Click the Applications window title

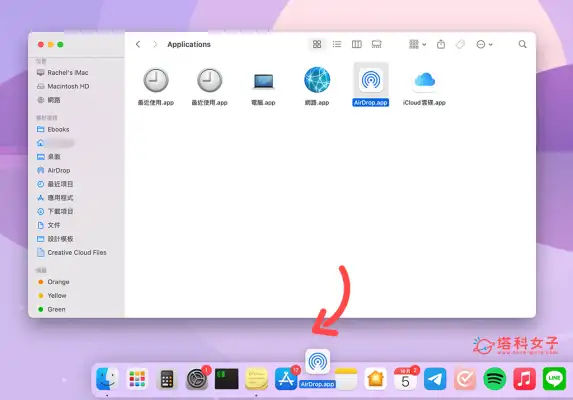(189, 44)
